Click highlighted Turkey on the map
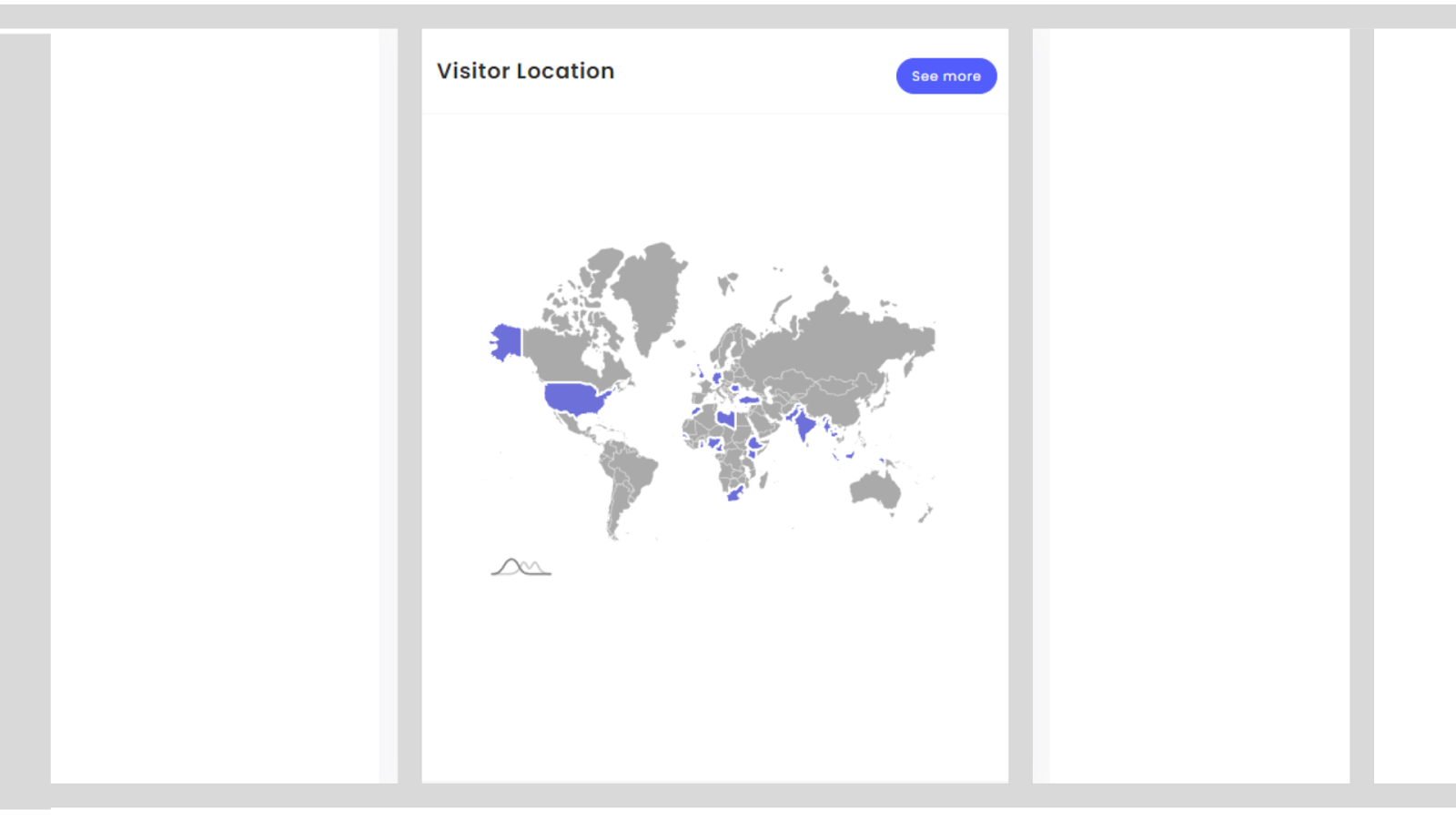 pos(749,399)
